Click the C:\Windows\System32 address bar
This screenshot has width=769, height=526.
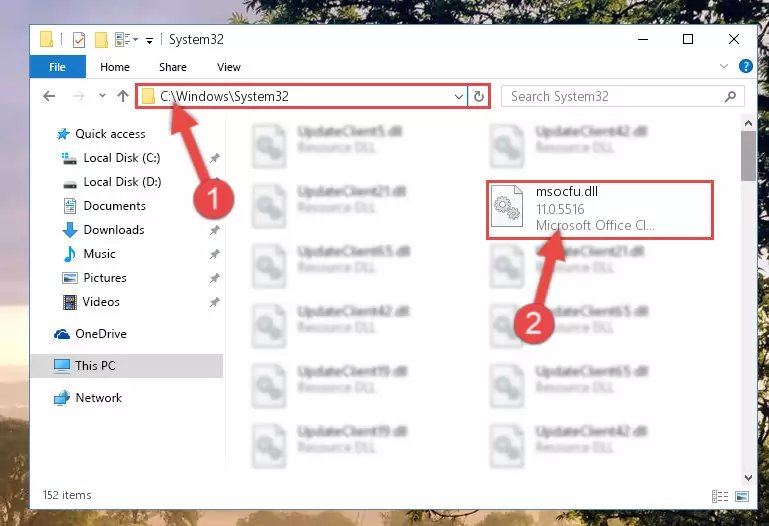302,96
